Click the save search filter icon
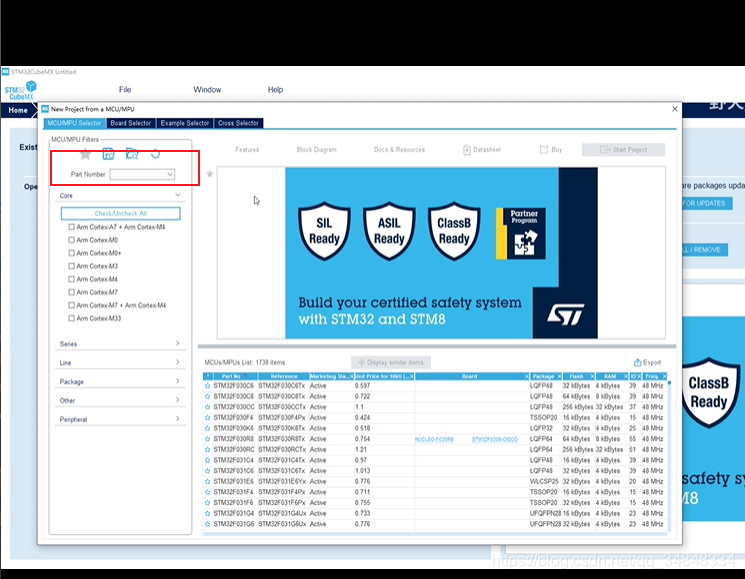The image size is (745, 579). tap(108, 154)
